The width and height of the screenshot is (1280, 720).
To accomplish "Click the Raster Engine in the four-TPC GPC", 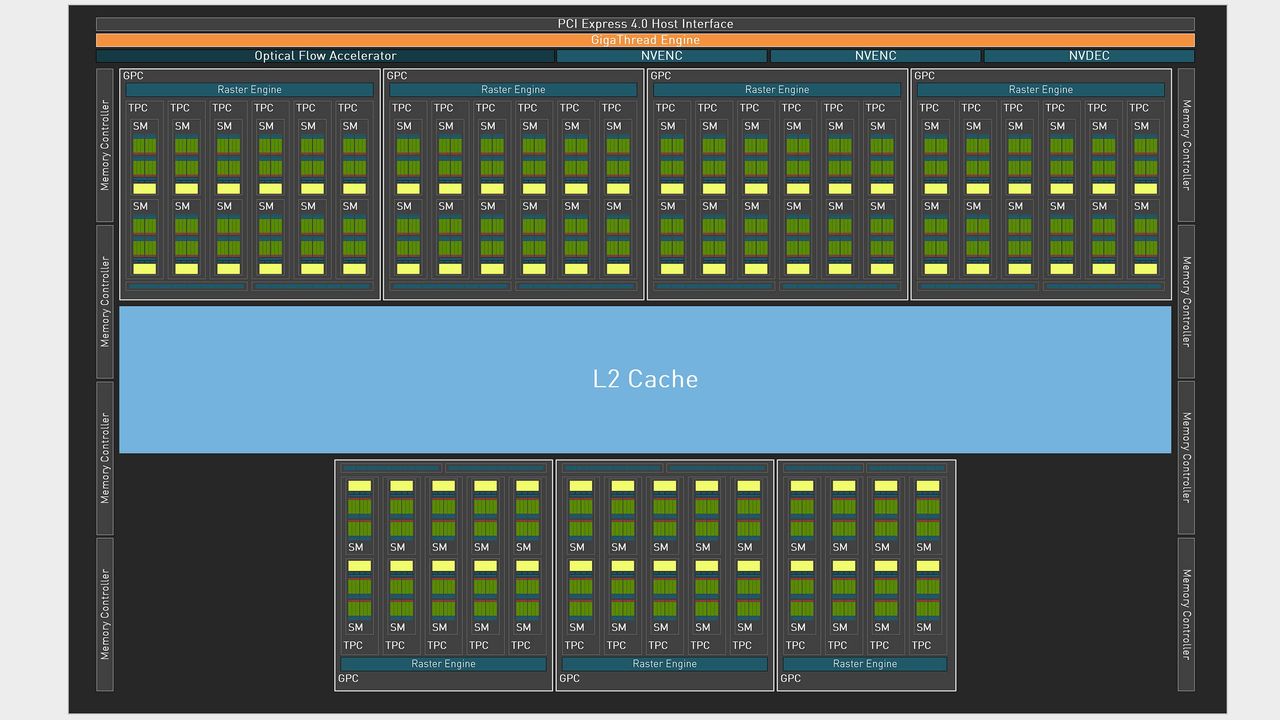I will 865,664.
